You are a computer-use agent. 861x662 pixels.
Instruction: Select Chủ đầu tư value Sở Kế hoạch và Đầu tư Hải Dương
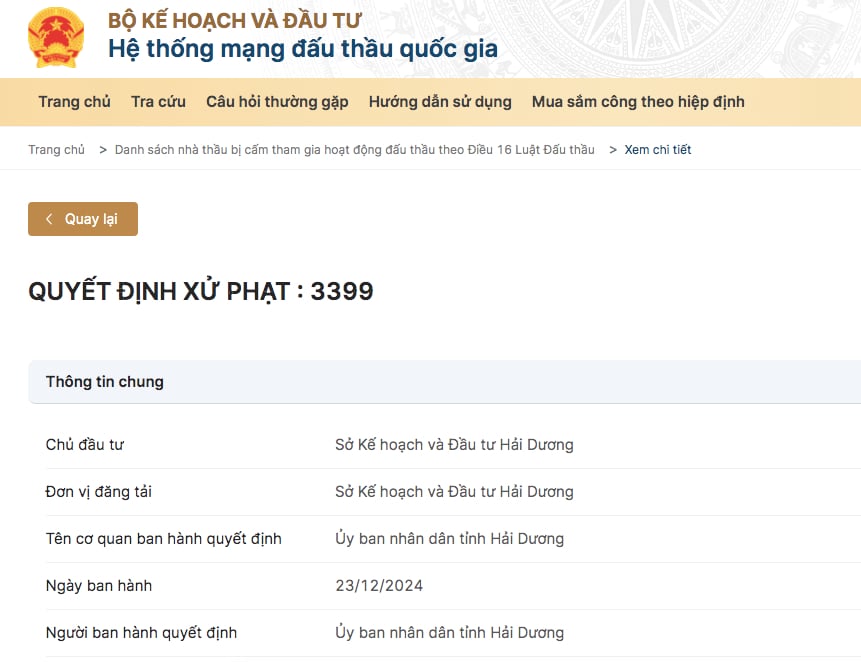[454, 444]
